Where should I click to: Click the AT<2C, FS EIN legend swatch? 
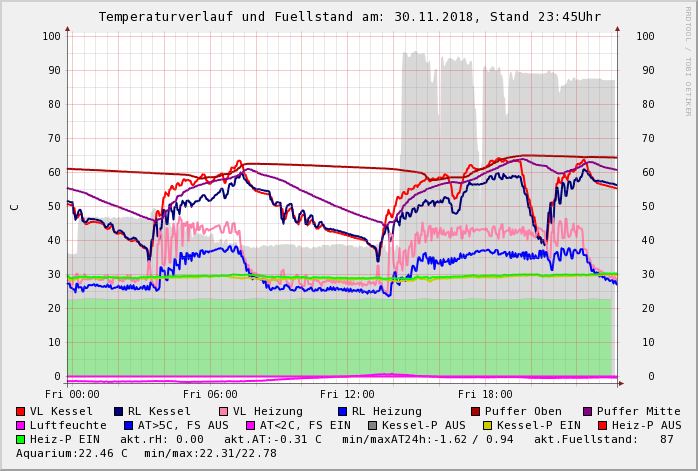(251, 425)
